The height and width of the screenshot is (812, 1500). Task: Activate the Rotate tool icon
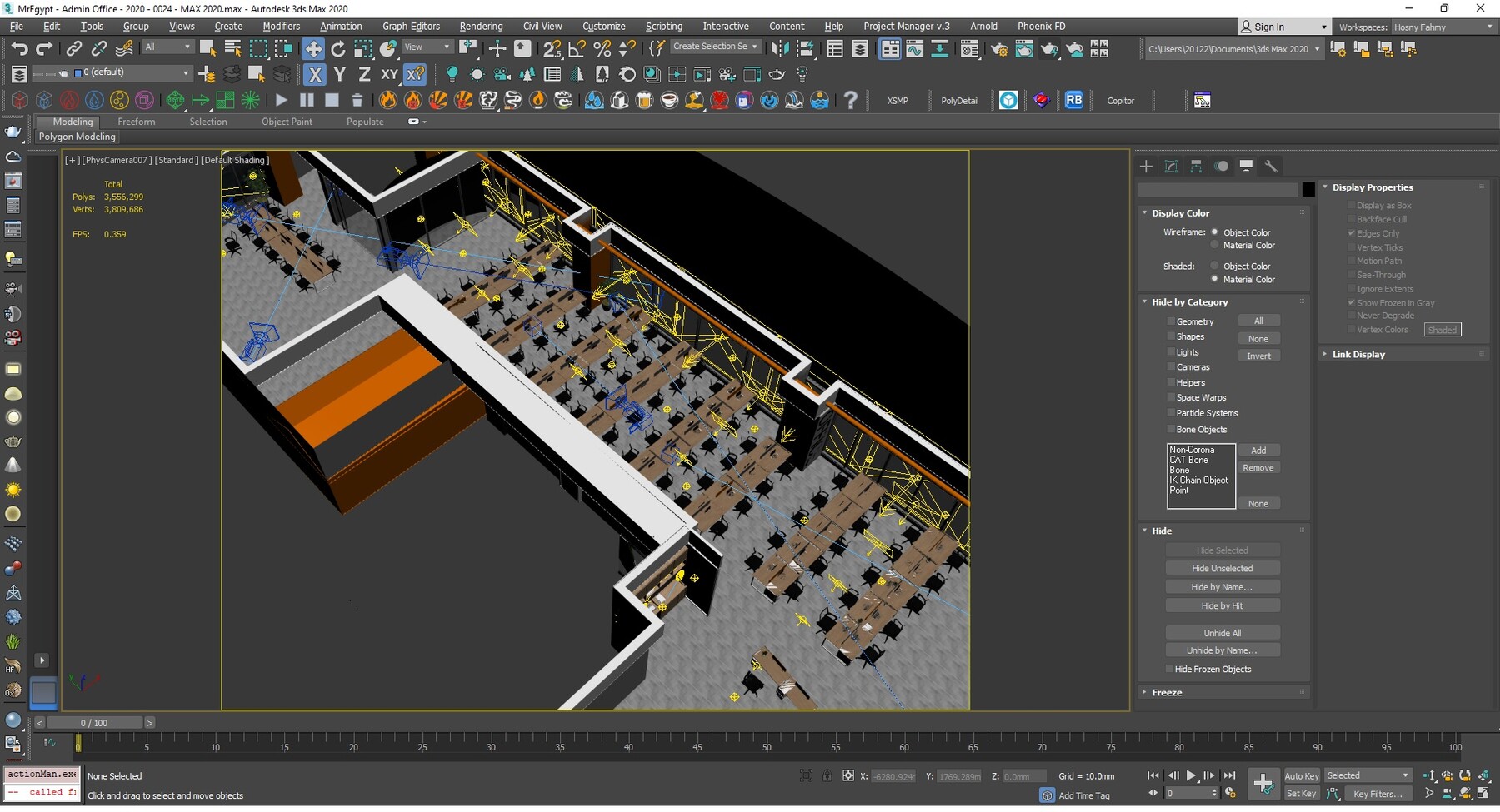click(338, 49)
